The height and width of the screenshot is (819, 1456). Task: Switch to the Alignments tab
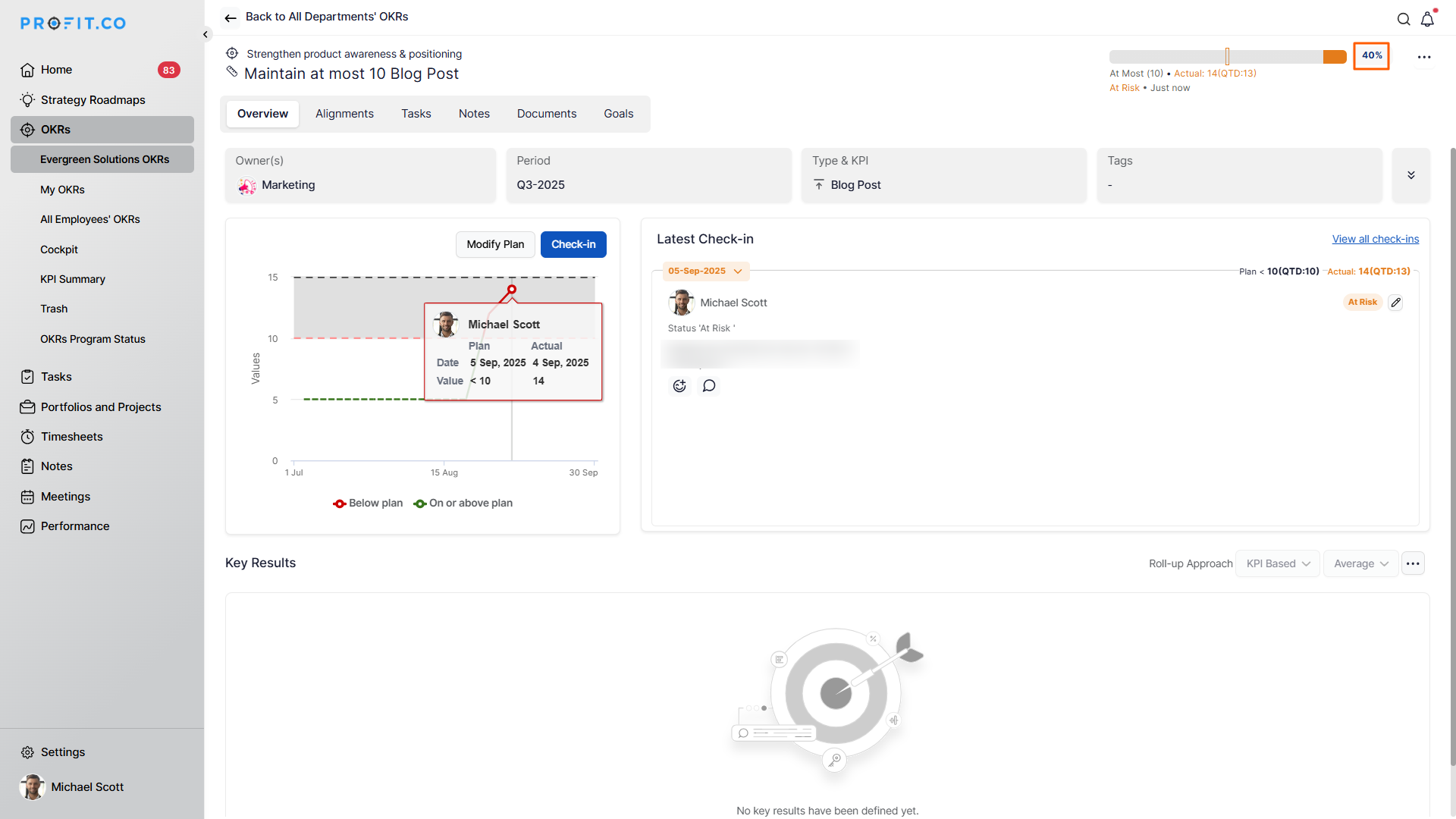(344, 114)
